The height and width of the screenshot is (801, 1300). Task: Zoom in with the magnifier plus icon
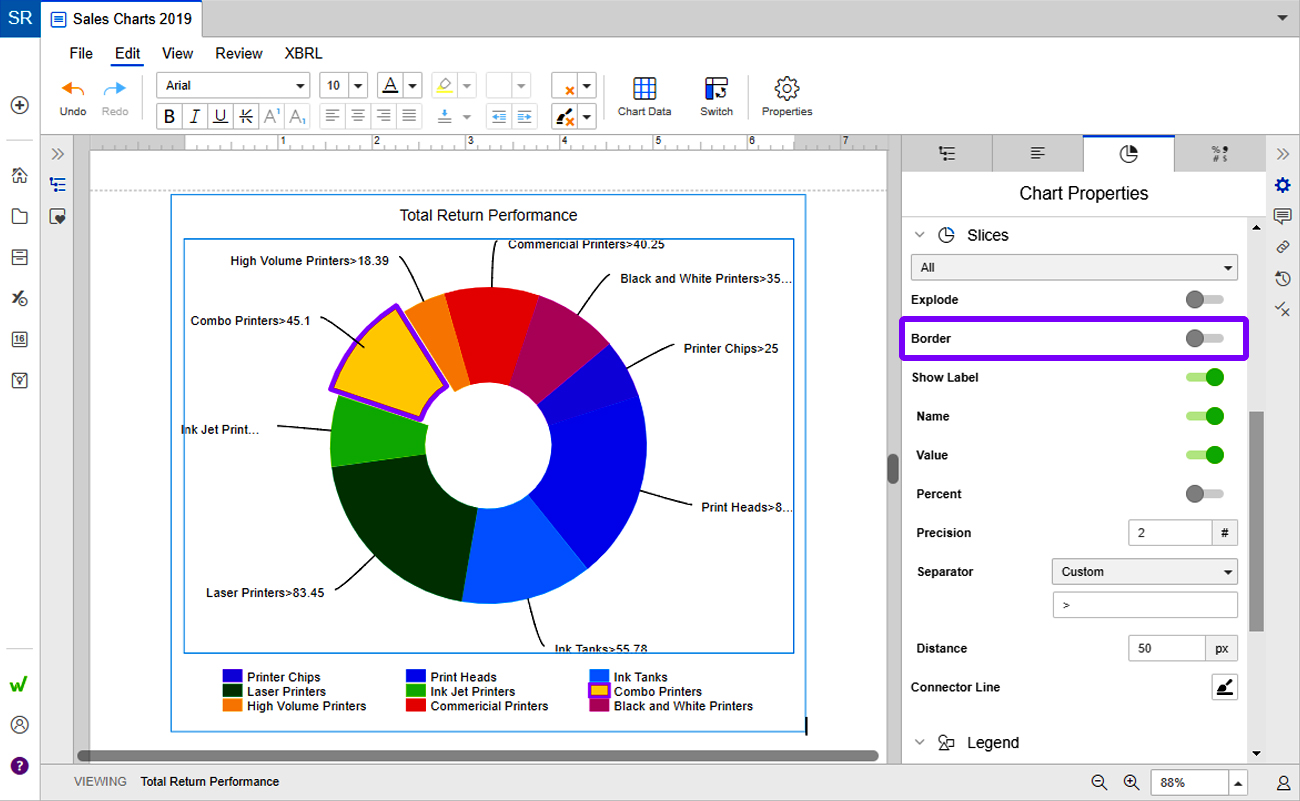[x=1131, y=782]
